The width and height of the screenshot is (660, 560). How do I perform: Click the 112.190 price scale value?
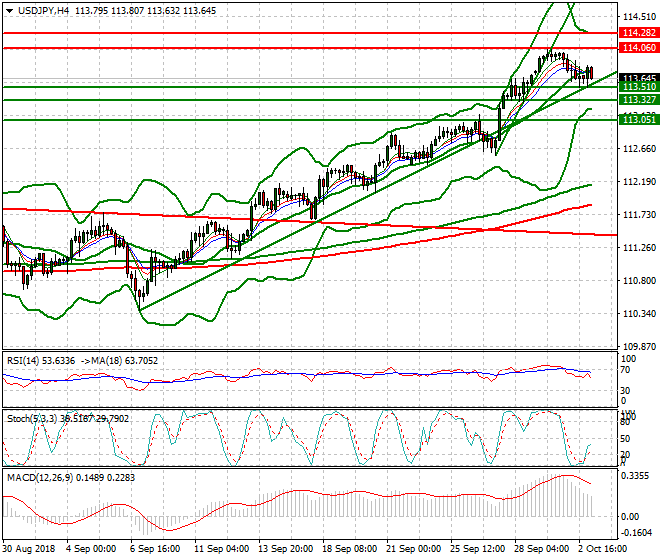pos(639,181)
